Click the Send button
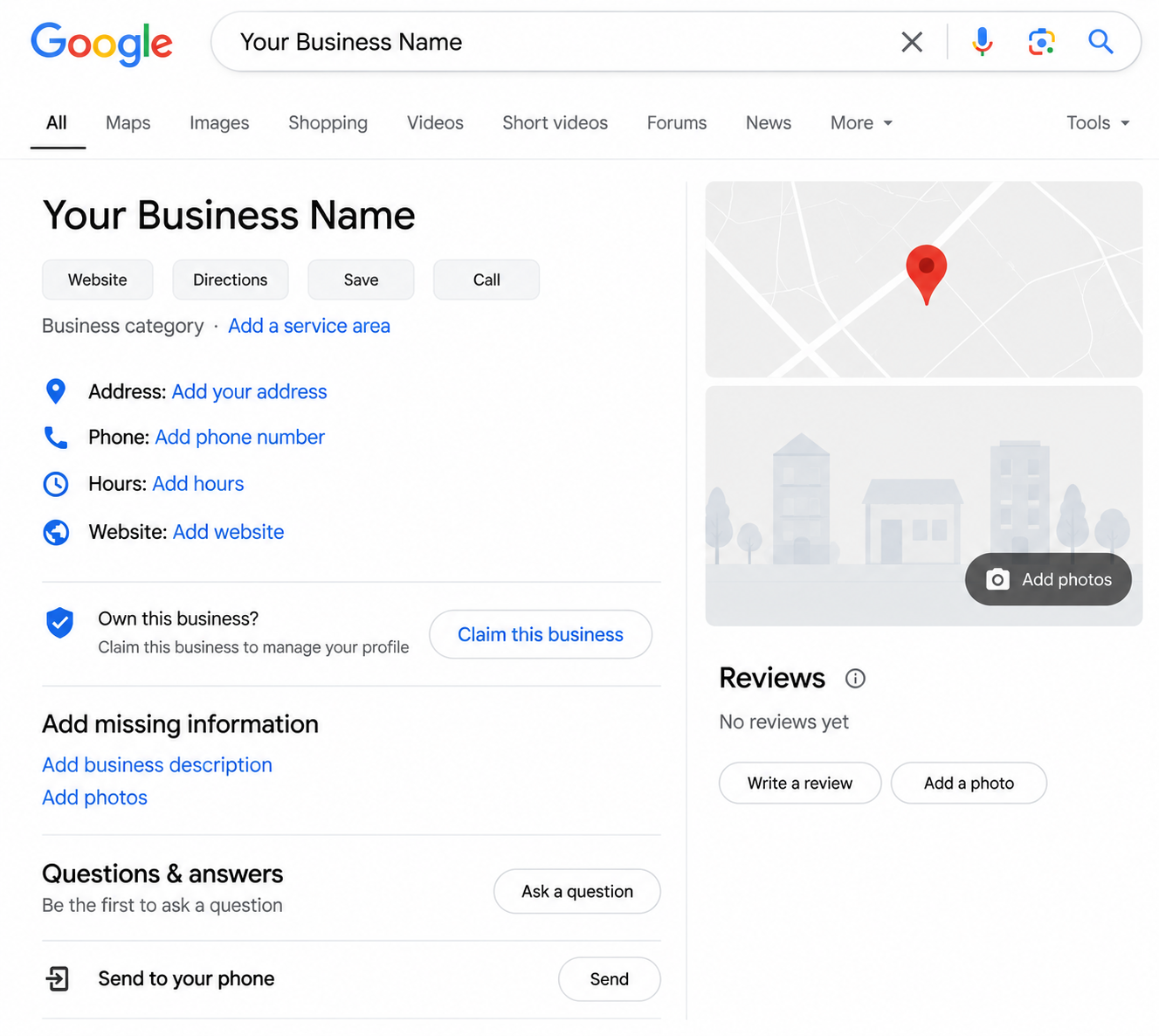This screenshot has height=1036, width=1159. (610, 979)
